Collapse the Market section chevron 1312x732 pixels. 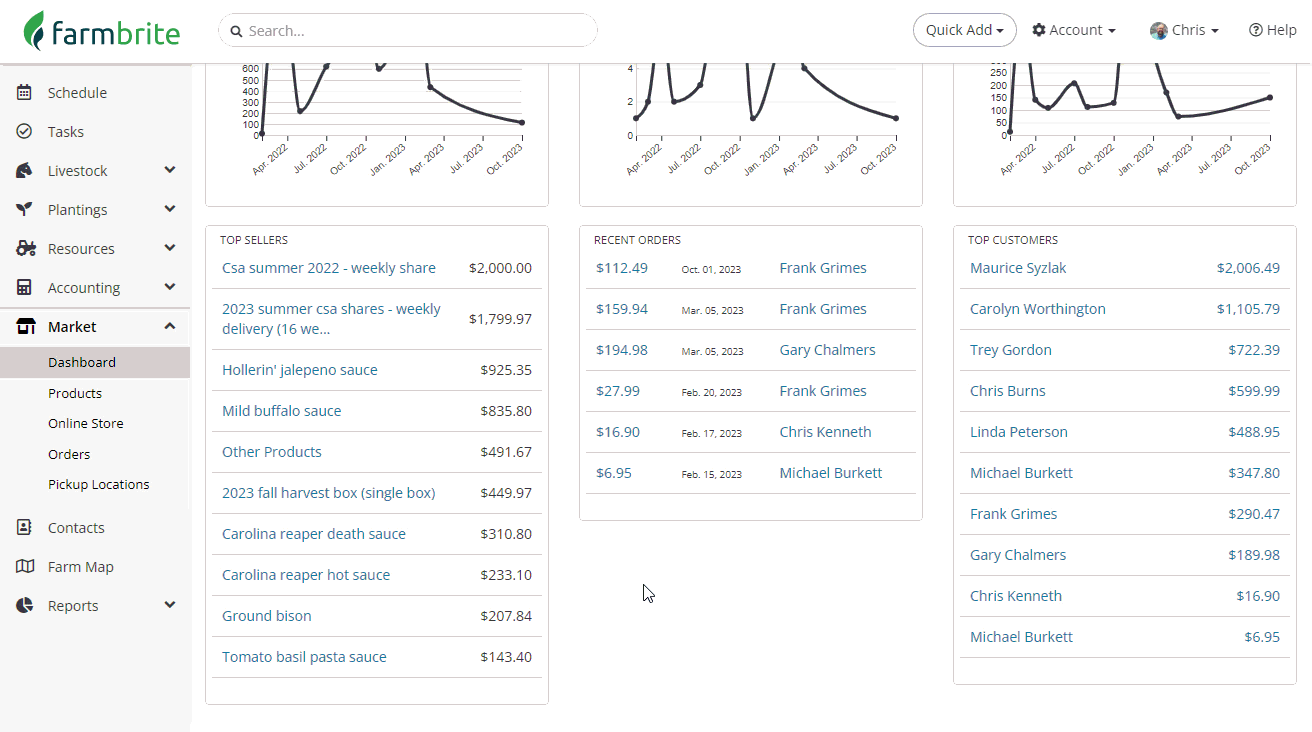(170, 326)
